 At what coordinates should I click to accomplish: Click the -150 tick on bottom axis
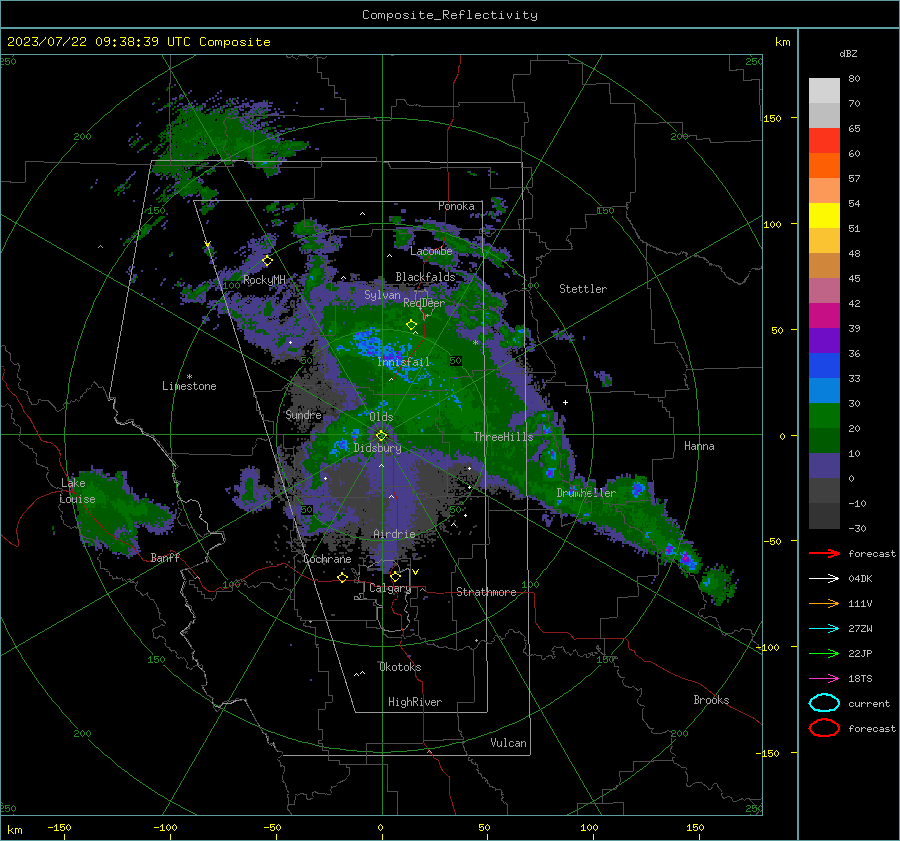click(59, 827)
